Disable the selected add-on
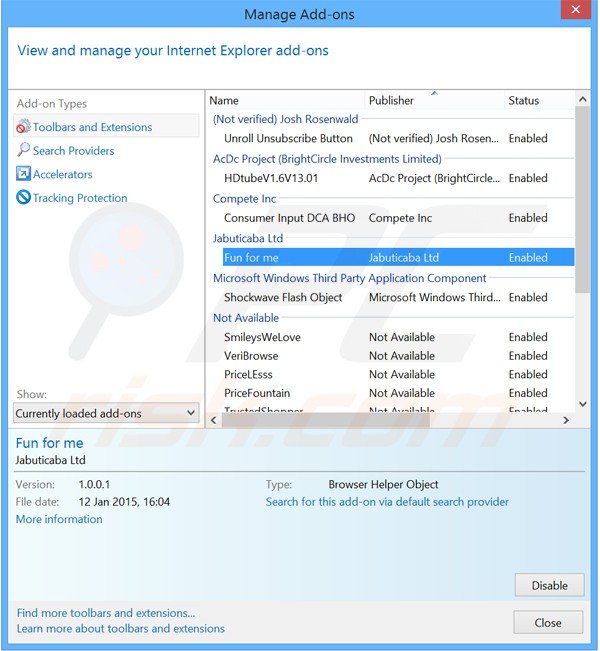 [549, 585]
